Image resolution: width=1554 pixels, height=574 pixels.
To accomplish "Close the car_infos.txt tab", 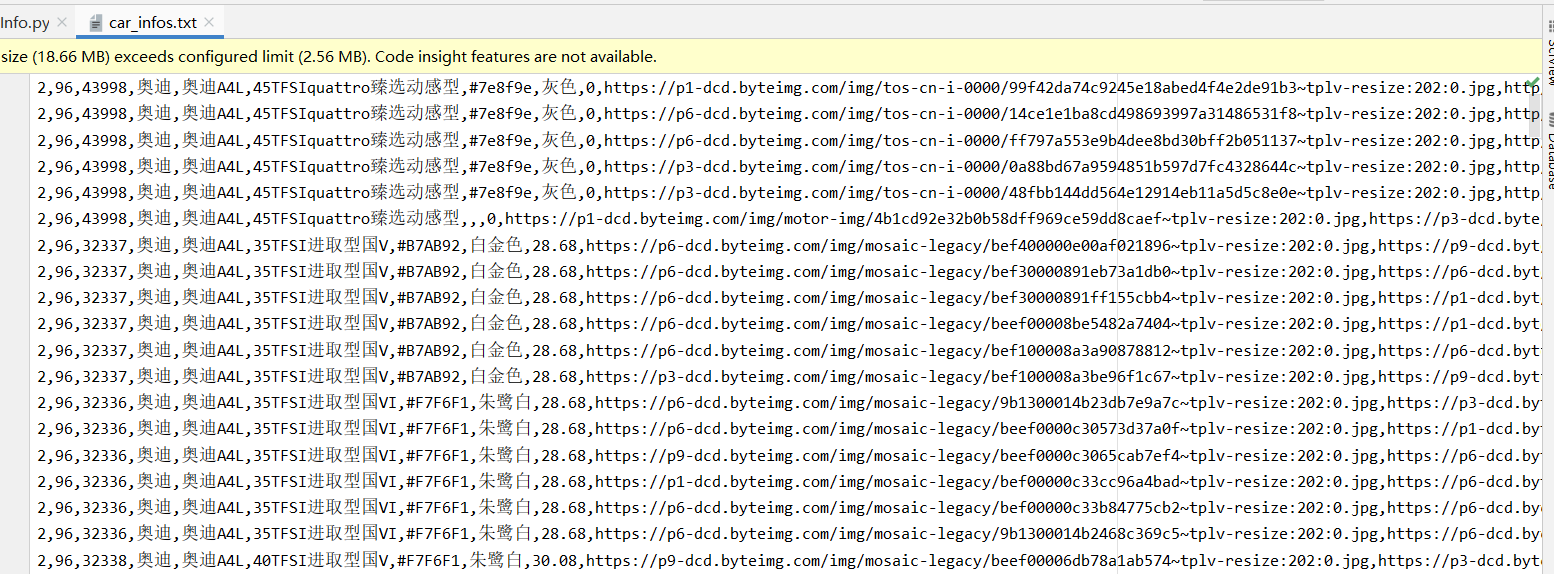I will [x=210, y=22].
